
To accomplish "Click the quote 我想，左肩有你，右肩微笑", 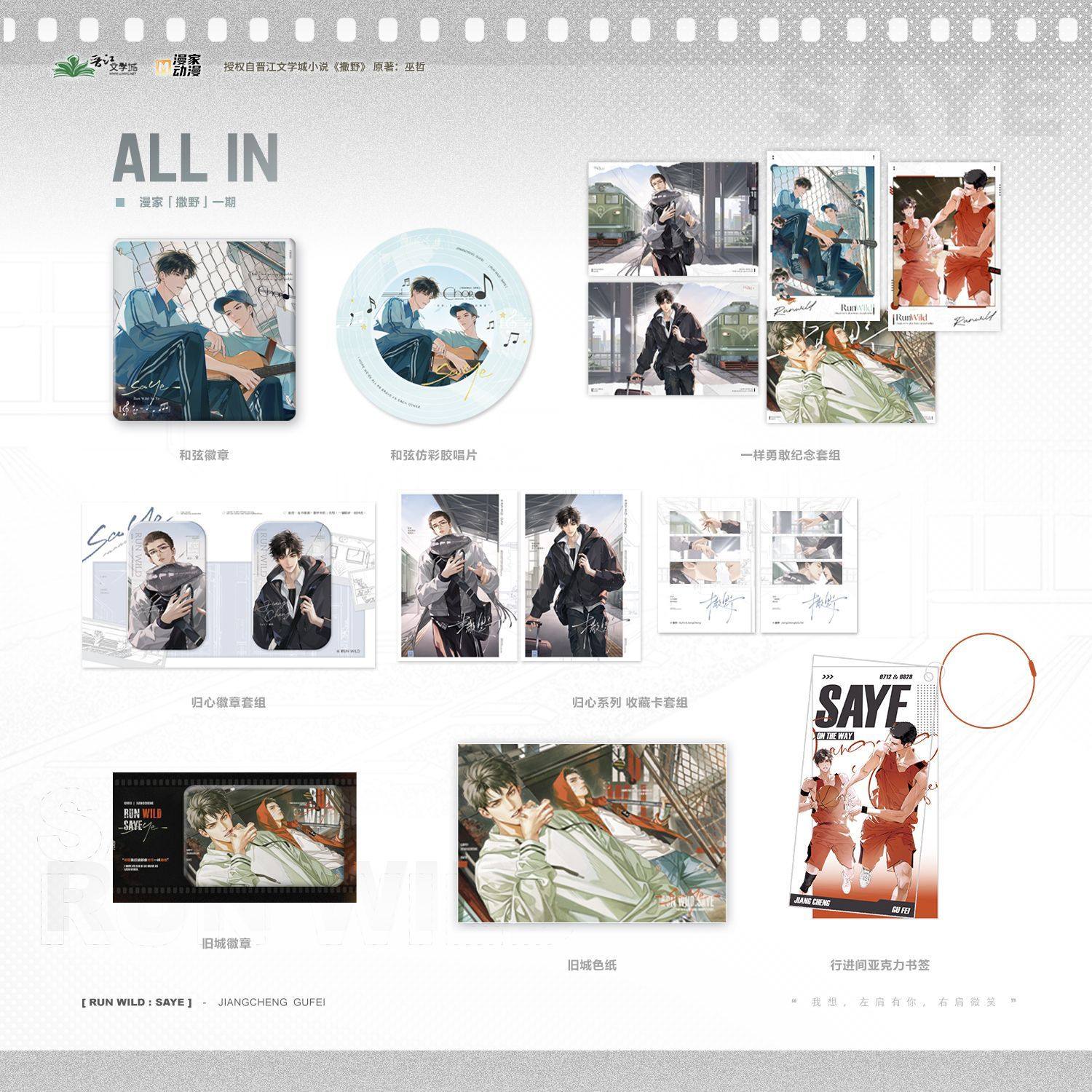I will [x=903, y=1002].
